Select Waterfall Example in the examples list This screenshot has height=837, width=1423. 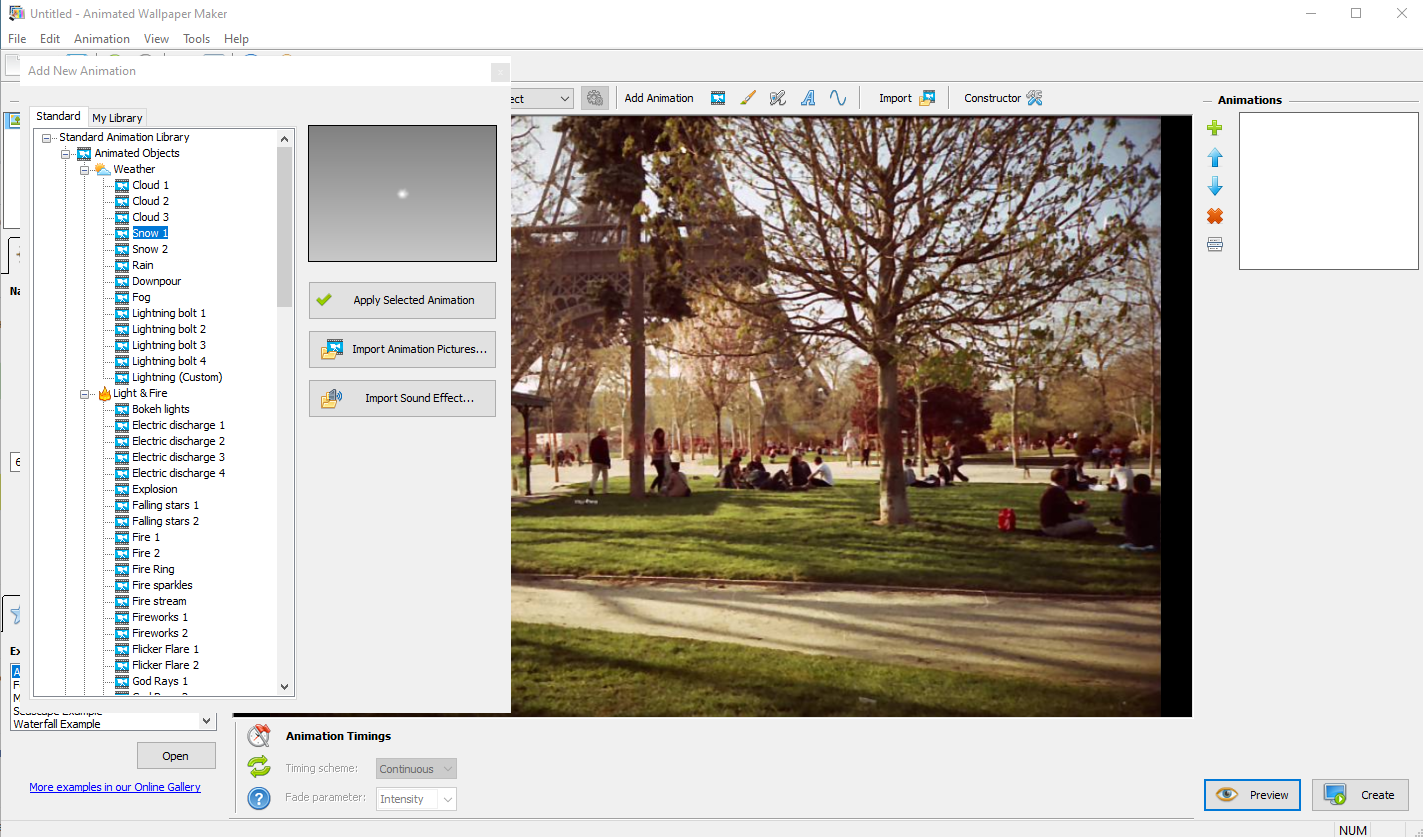57,724
